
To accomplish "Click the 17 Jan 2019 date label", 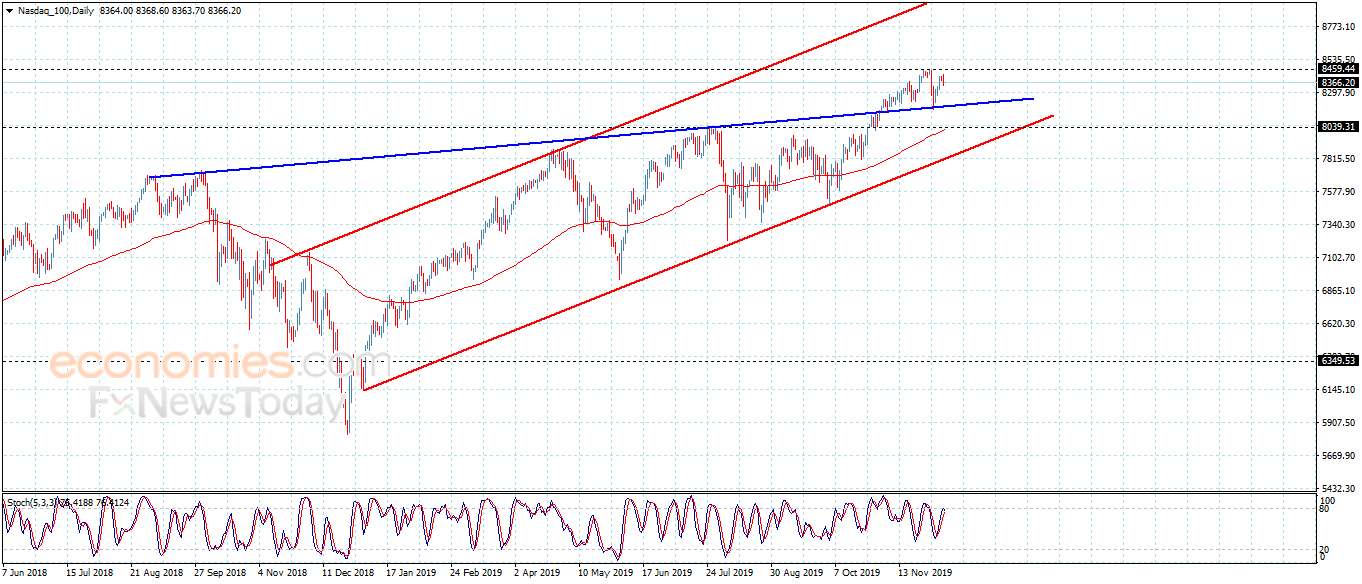I will coord(411,574).
